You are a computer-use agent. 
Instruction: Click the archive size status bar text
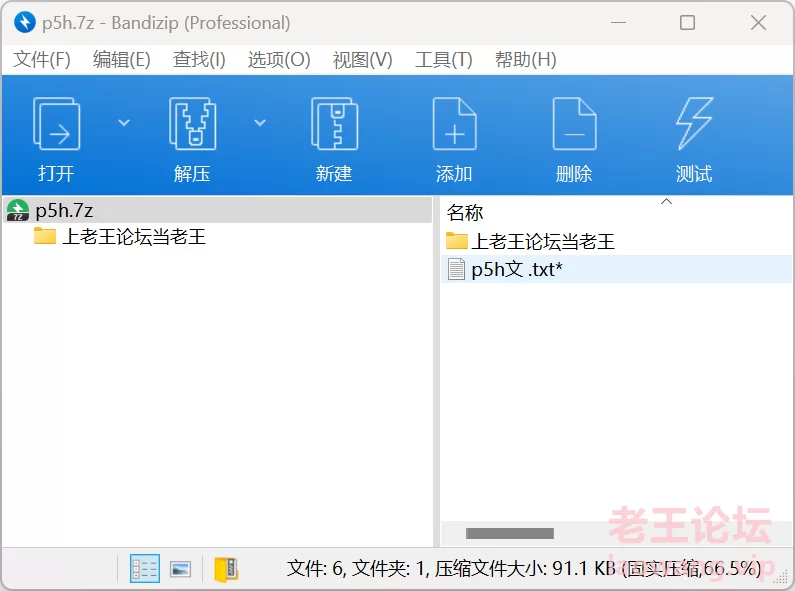(524, 569)
